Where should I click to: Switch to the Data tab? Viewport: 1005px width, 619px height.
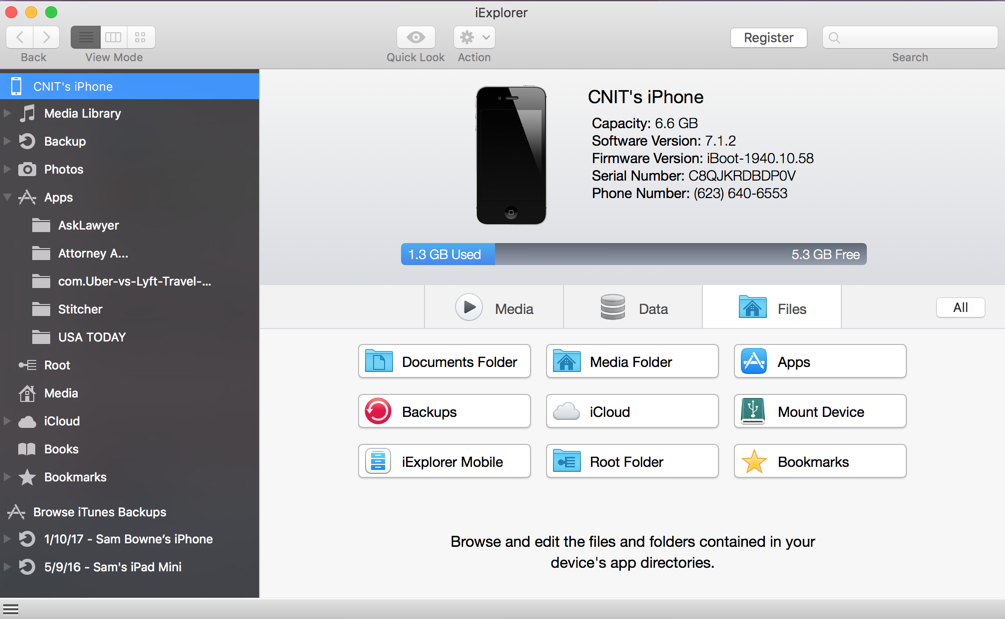tap(633, 308)
